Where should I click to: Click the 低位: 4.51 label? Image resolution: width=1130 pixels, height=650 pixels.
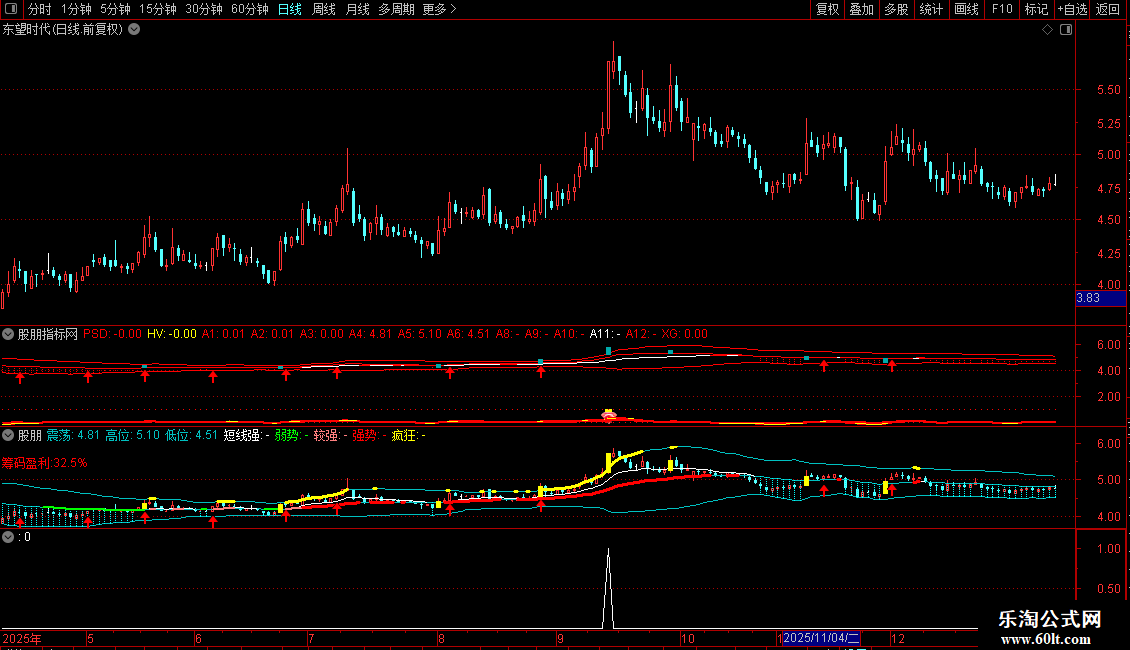[191, 435]
